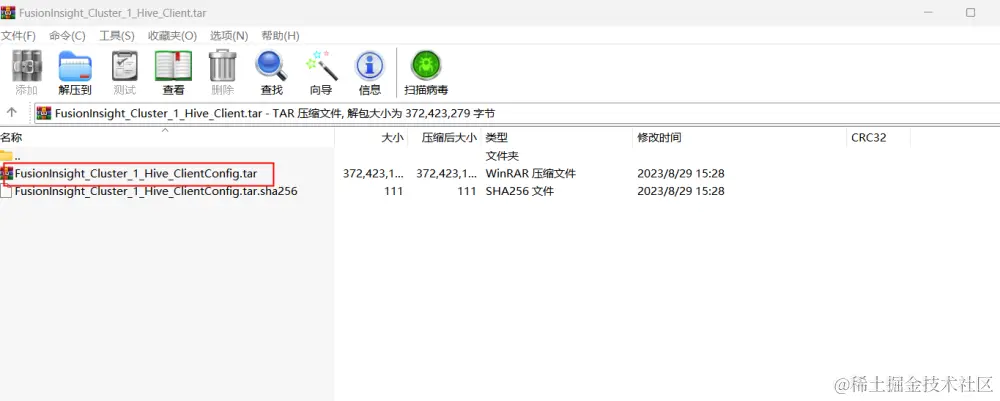Viewport: 1000px width, 401px height.
Task: Click the Add (添加) toolbar icon
Action: coord(27,66)
